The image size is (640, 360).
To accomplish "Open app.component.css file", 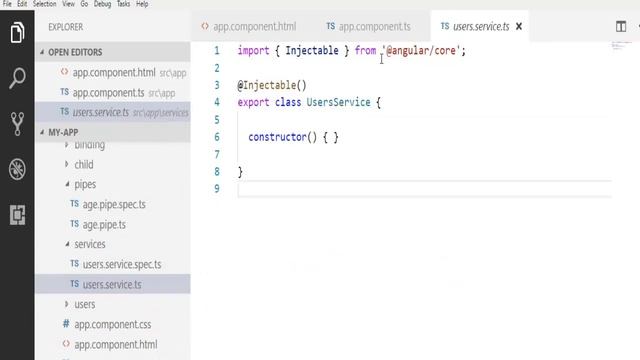I will coord(113,324).
